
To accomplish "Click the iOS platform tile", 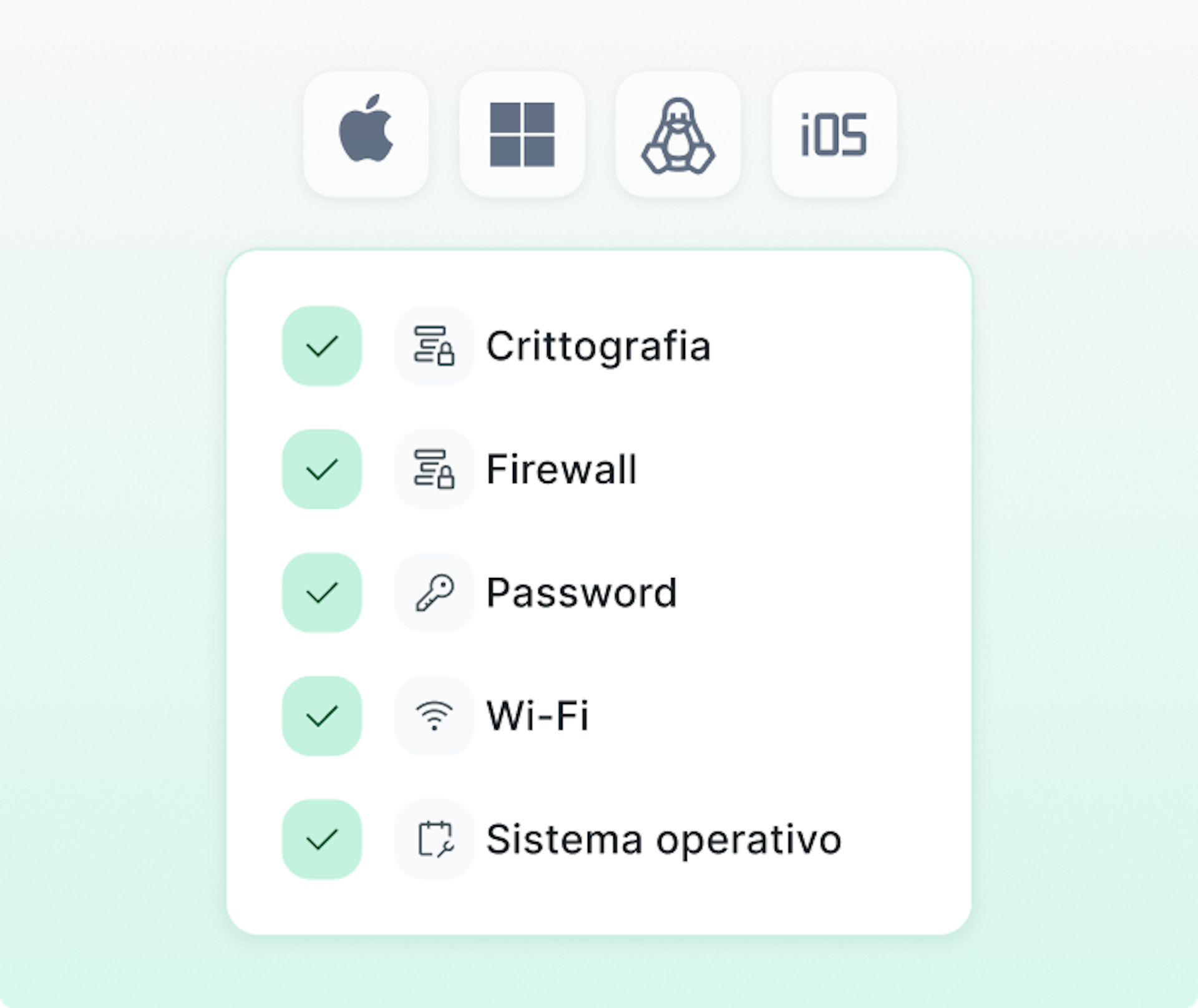I will coord(834,134).
